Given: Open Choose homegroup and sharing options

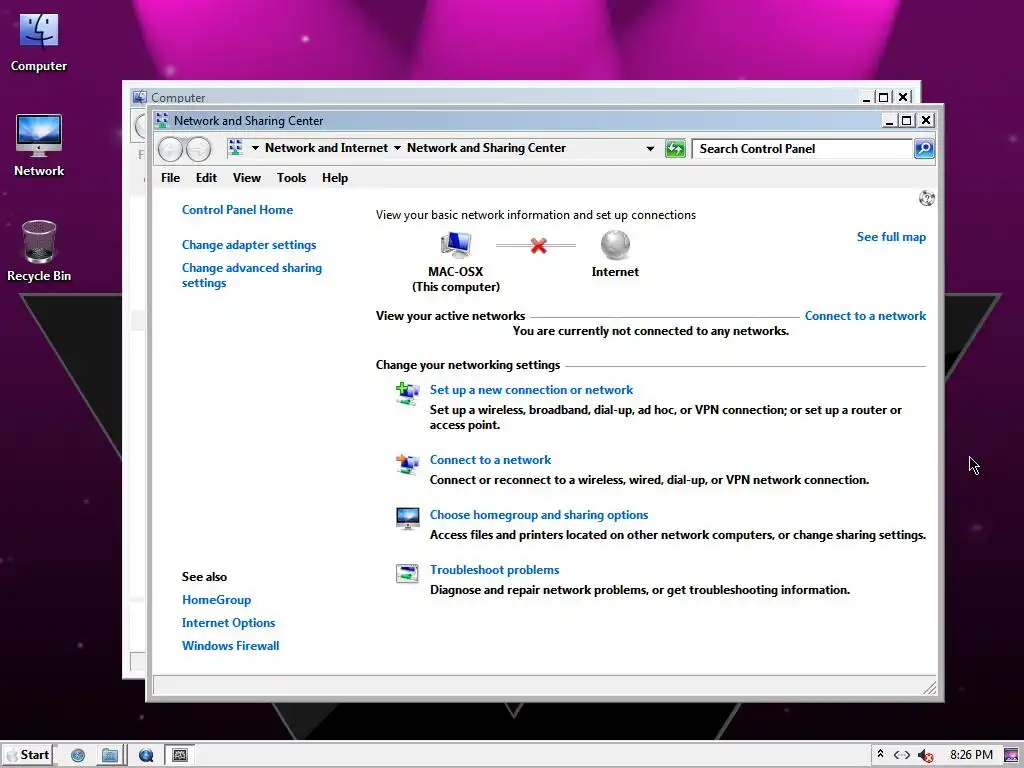Looking at the screenshot, I should (539, 515).
